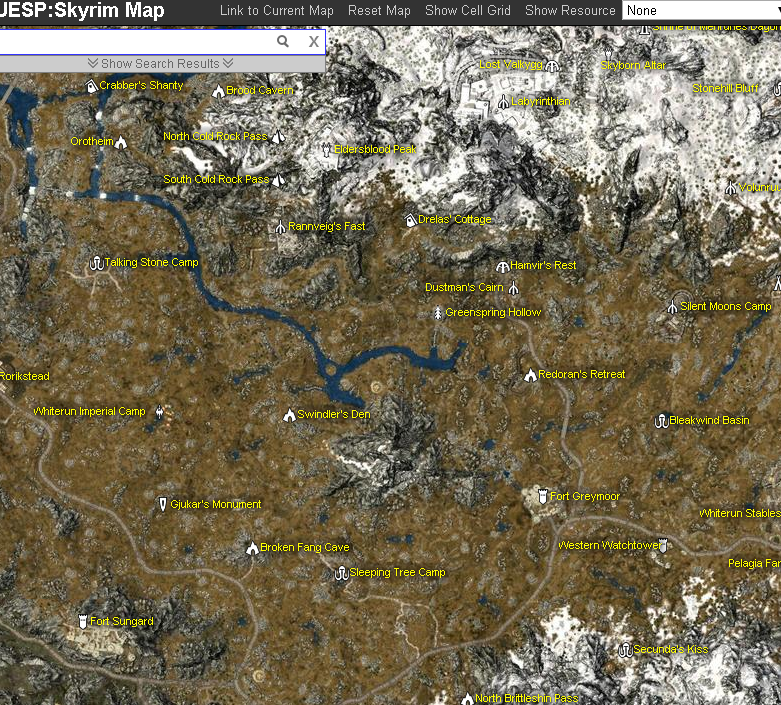The image size is (781, 705).
Task: Click the UESP:Skyrim Map title
Action: (x=82, y=10)
